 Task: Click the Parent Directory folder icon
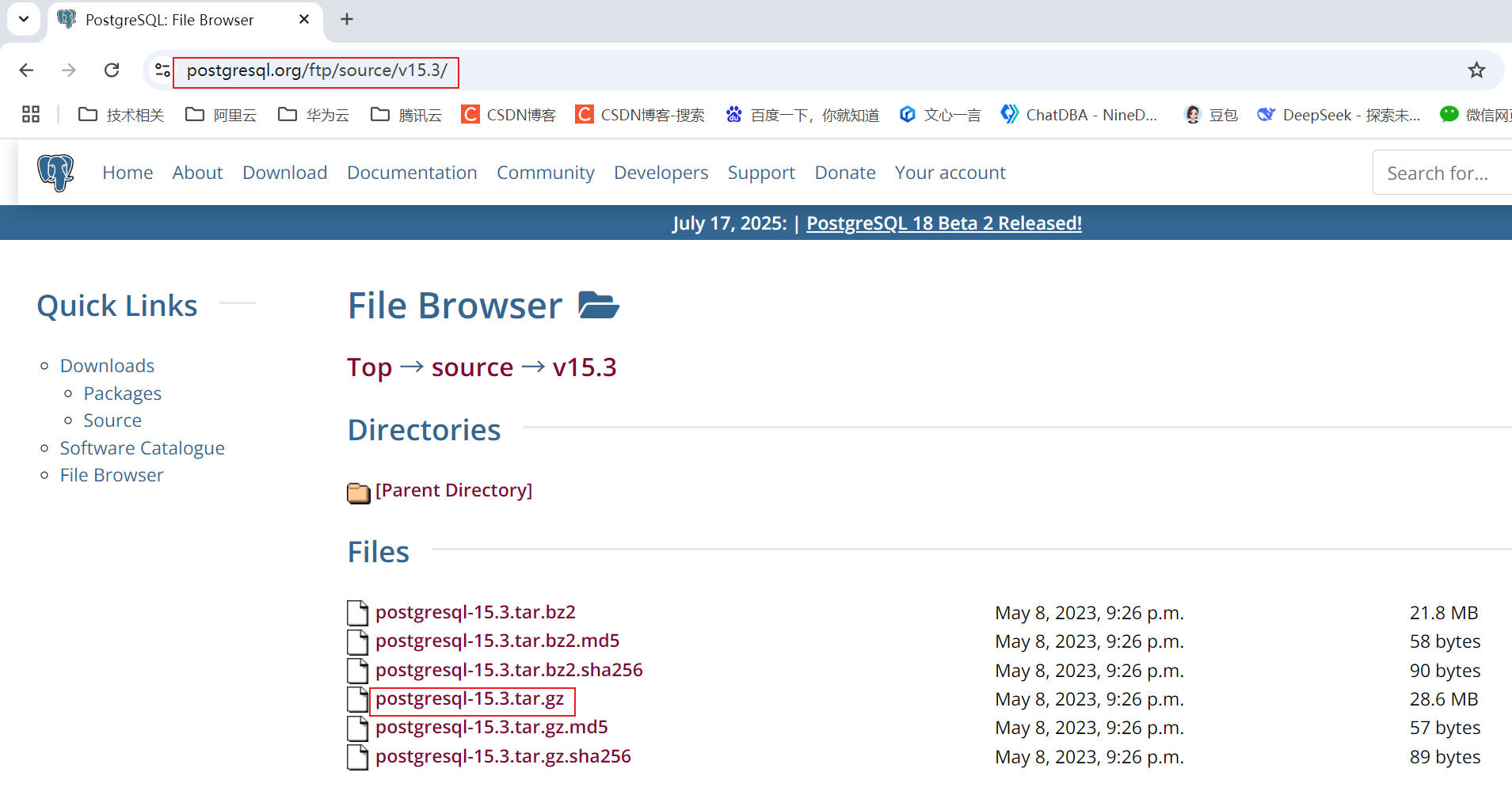(x=358, y=493)
